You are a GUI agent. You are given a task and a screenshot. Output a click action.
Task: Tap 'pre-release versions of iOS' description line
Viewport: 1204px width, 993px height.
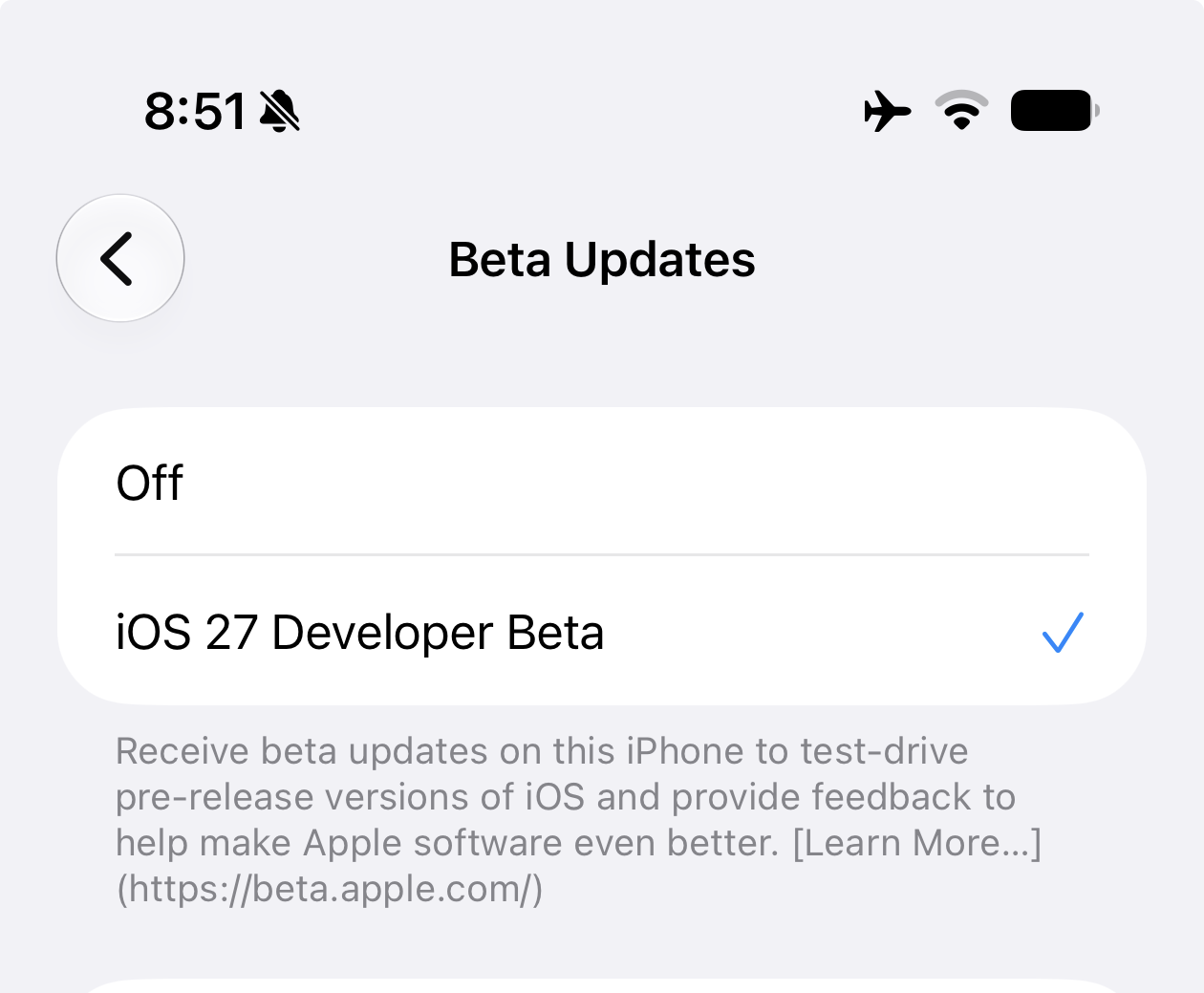(x=350, y=797)
